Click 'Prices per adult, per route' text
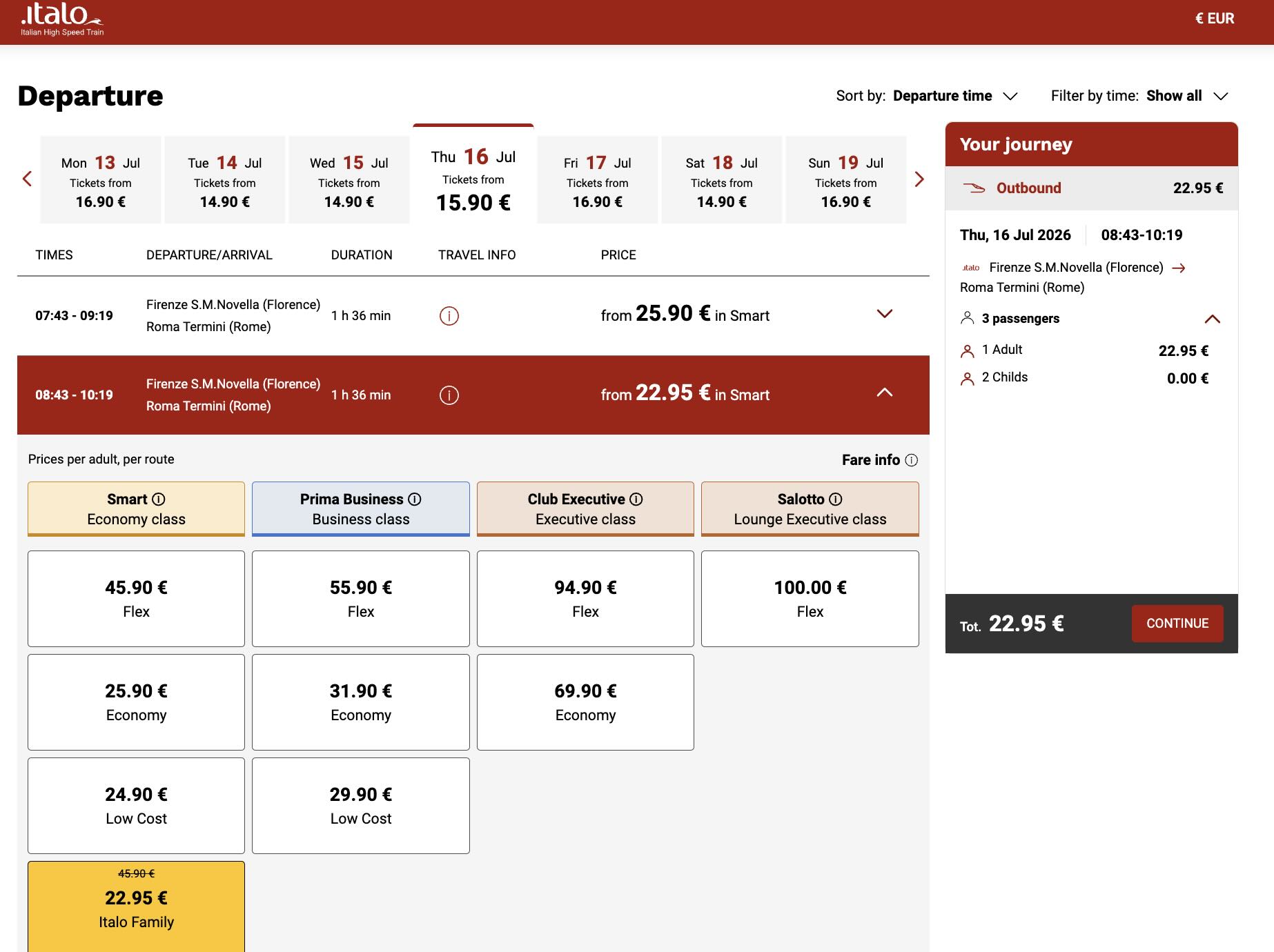The height and width of the screenshot is (952, 1274). click(101, 459)
